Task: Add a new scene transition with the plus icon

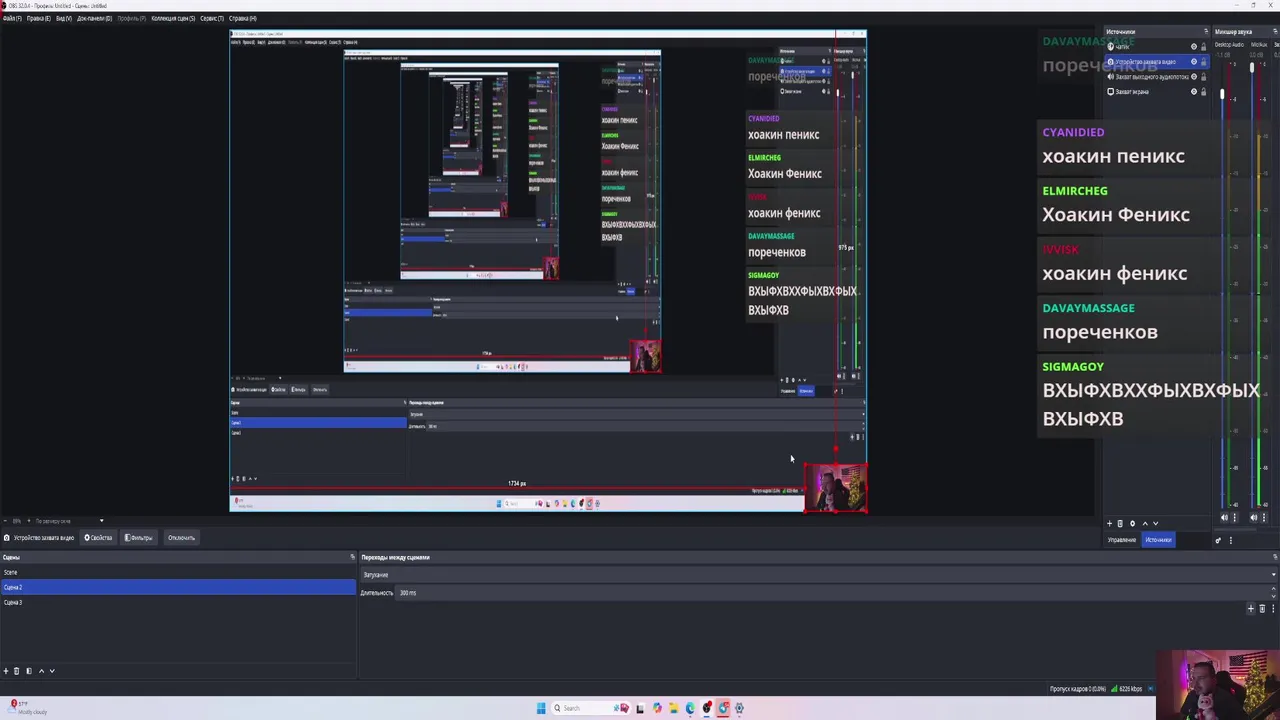Action: pos(1250,609)
